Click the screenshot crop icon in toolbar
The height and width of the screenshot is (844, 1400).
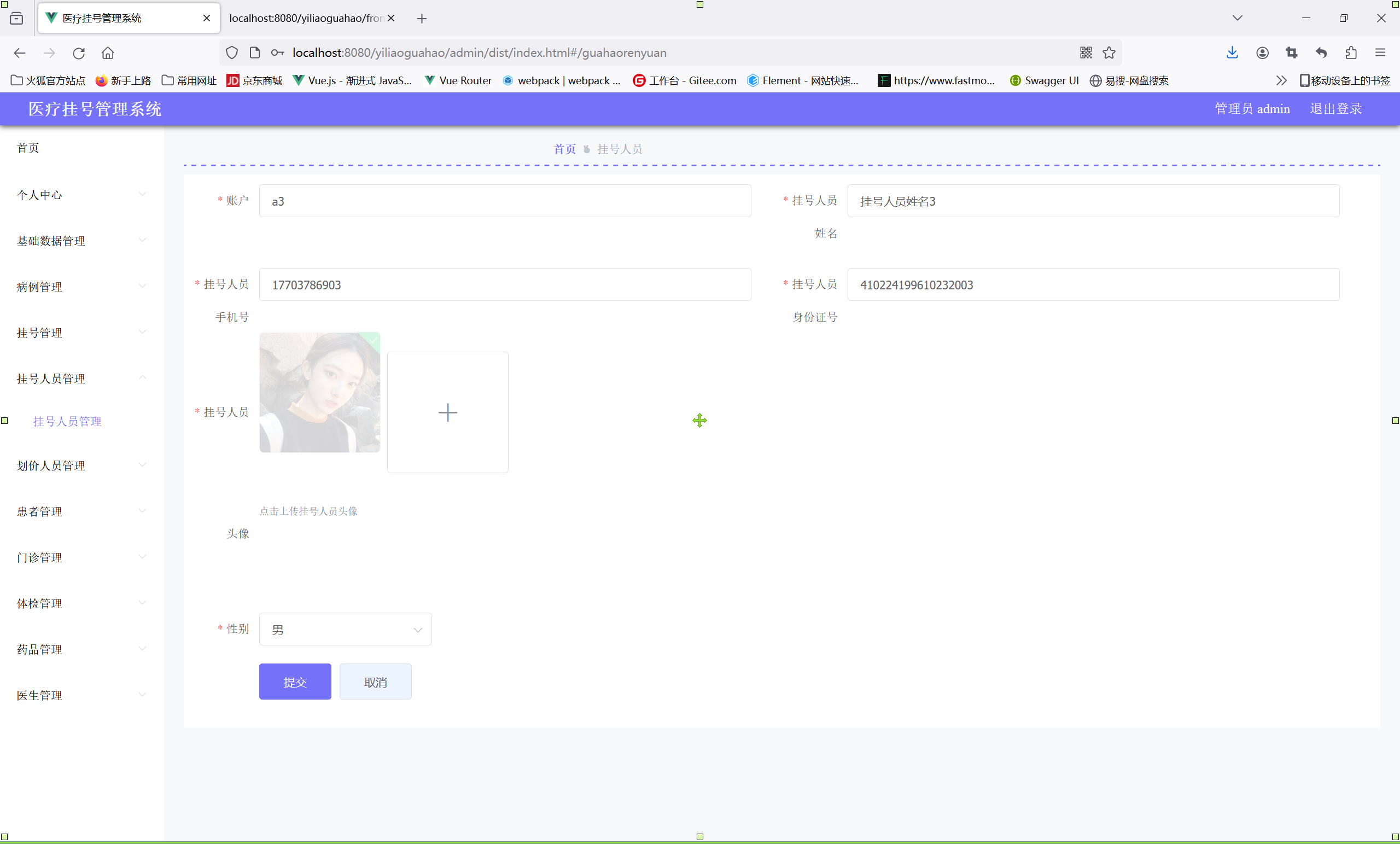pos(1292,53)
